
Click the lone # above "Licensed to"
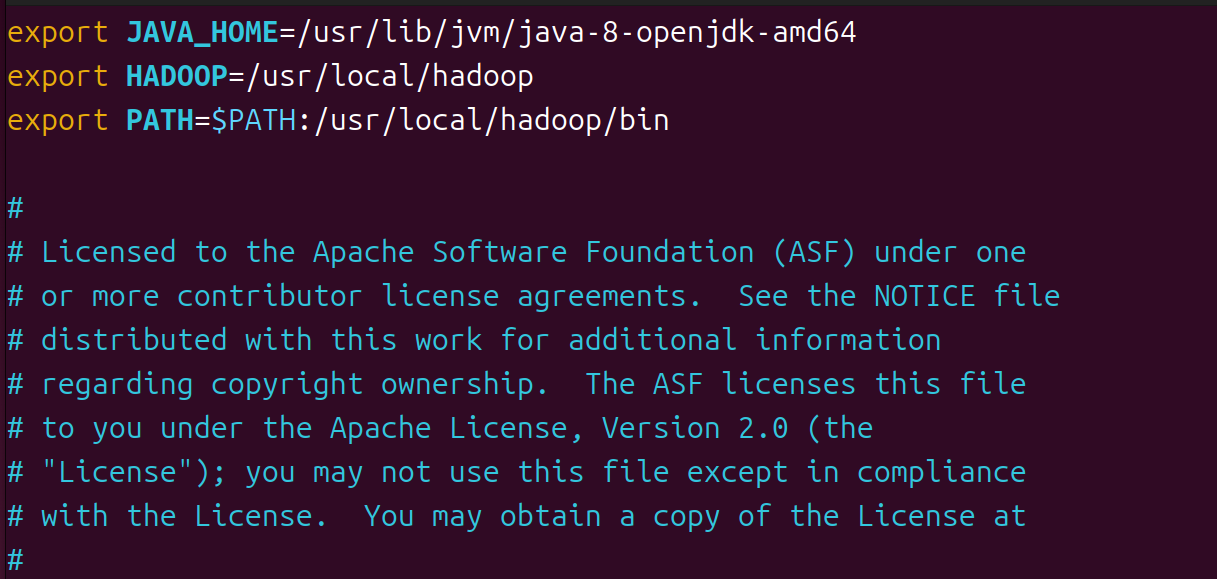15,209
